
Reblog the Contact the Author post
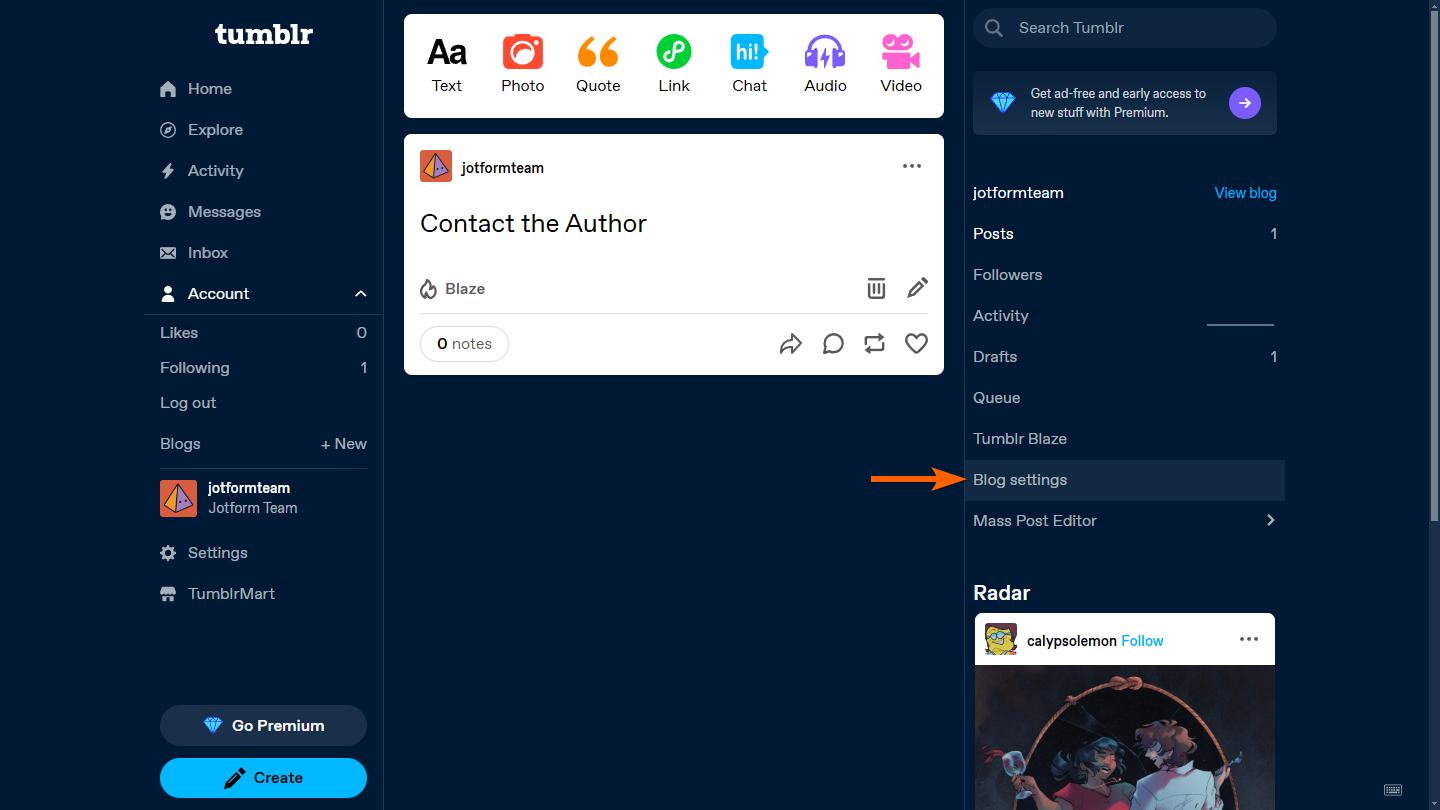pyautogui.click(x=875, y=344)
